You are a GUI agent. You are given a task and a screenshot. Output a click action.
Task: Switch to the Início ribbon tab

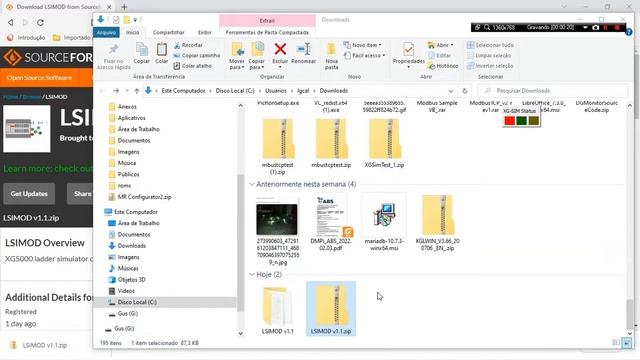pyautogui.click(x=132, y=32)
